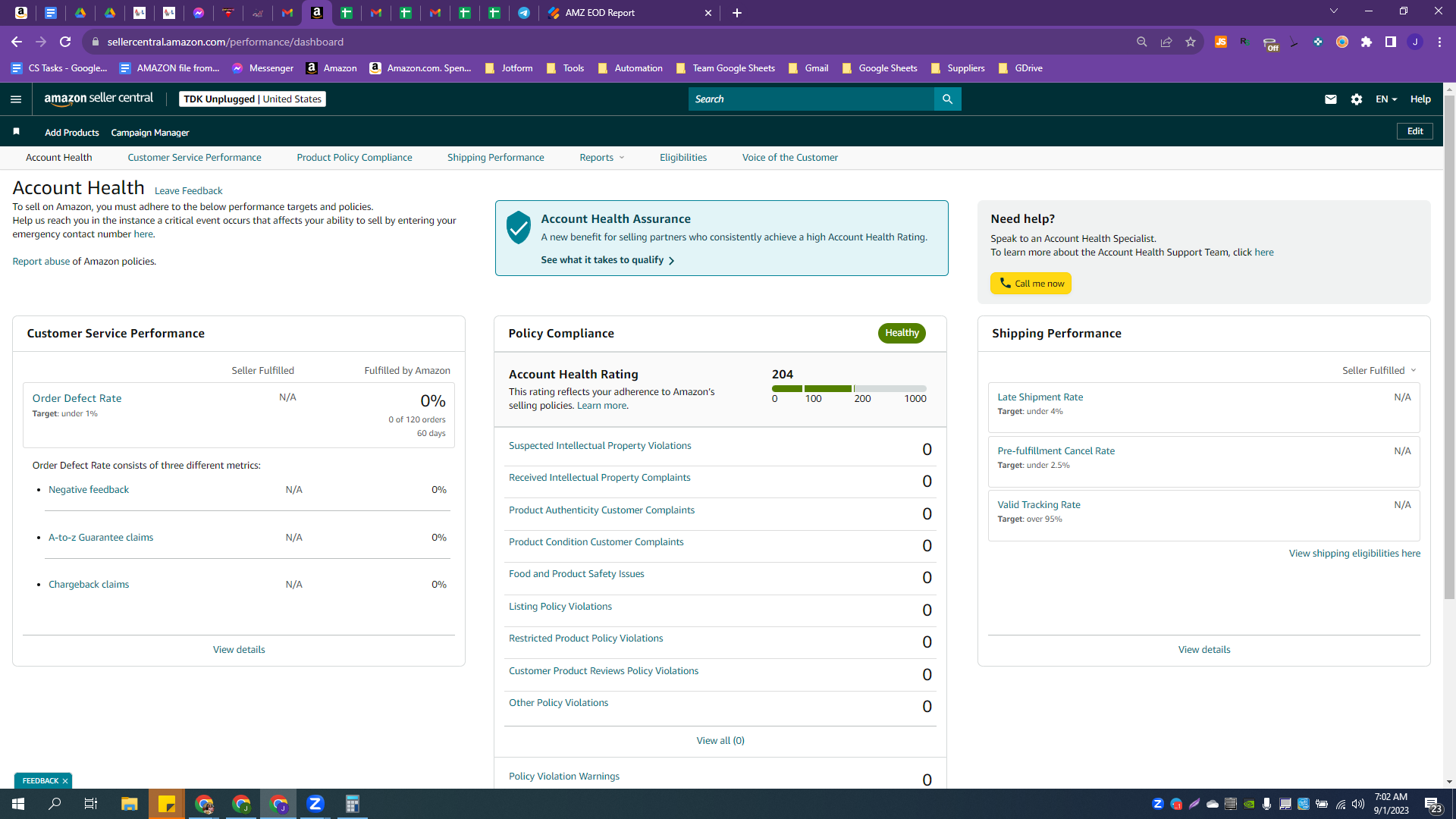Open Voice of the Customer tab

[790, 158]
